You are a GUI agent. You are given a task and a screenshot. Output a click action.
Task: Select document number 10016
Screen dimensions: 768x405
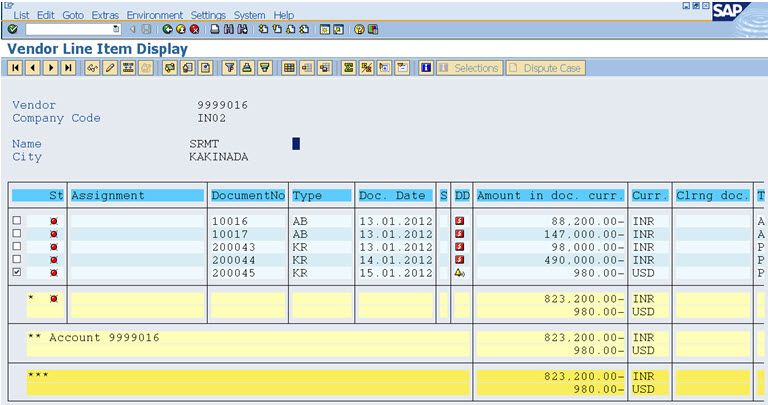pyautogui.click(x=230, y=221)
